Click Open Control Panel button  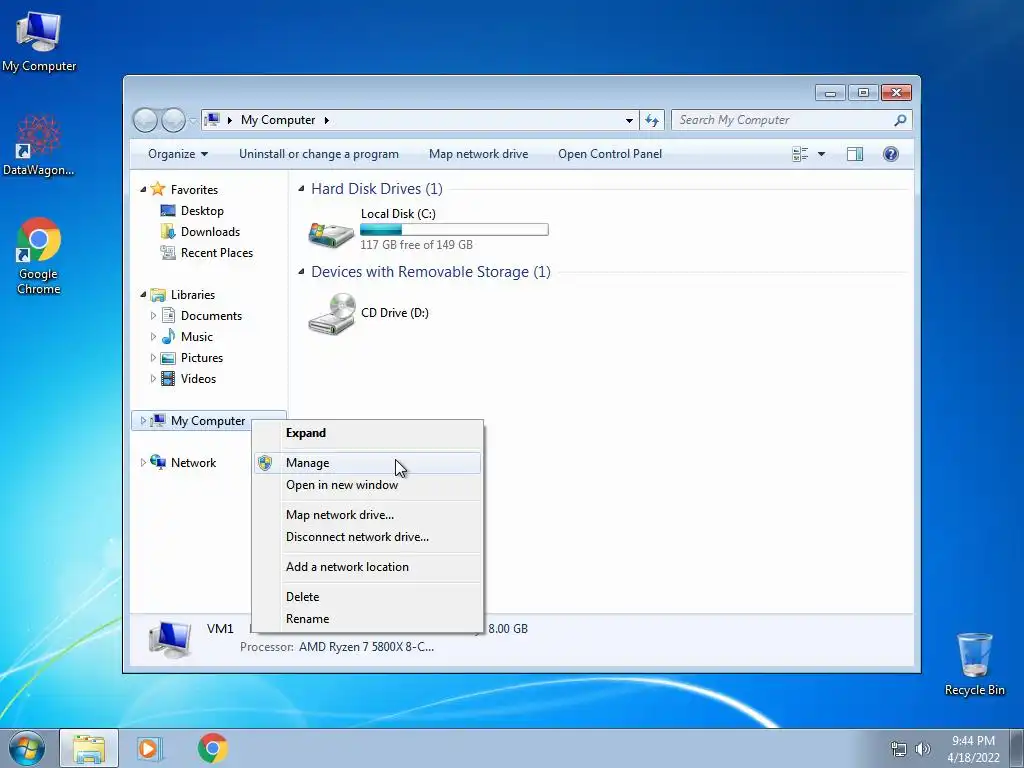point(610,154)
